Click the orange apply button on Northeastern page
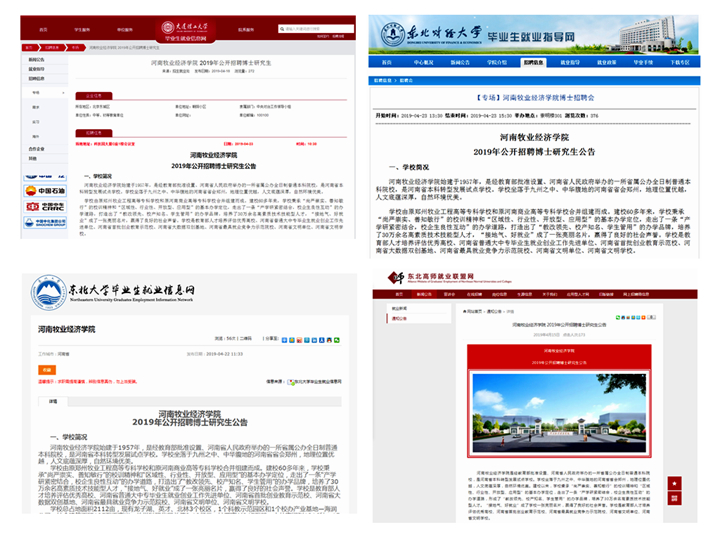 [x=47, y=370]
